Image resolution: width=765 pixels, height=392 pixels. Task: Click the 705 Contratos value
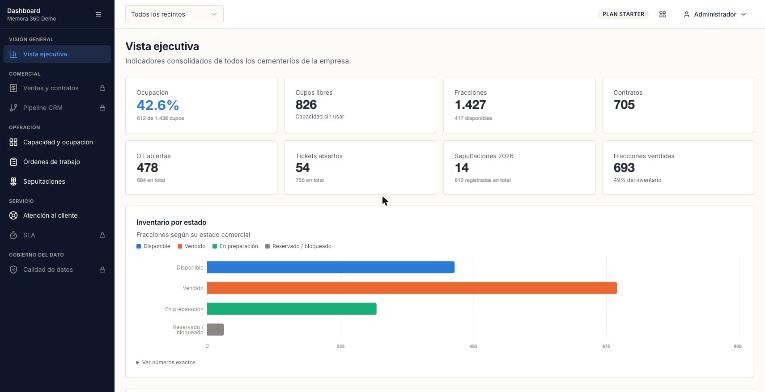coord(624,104)
